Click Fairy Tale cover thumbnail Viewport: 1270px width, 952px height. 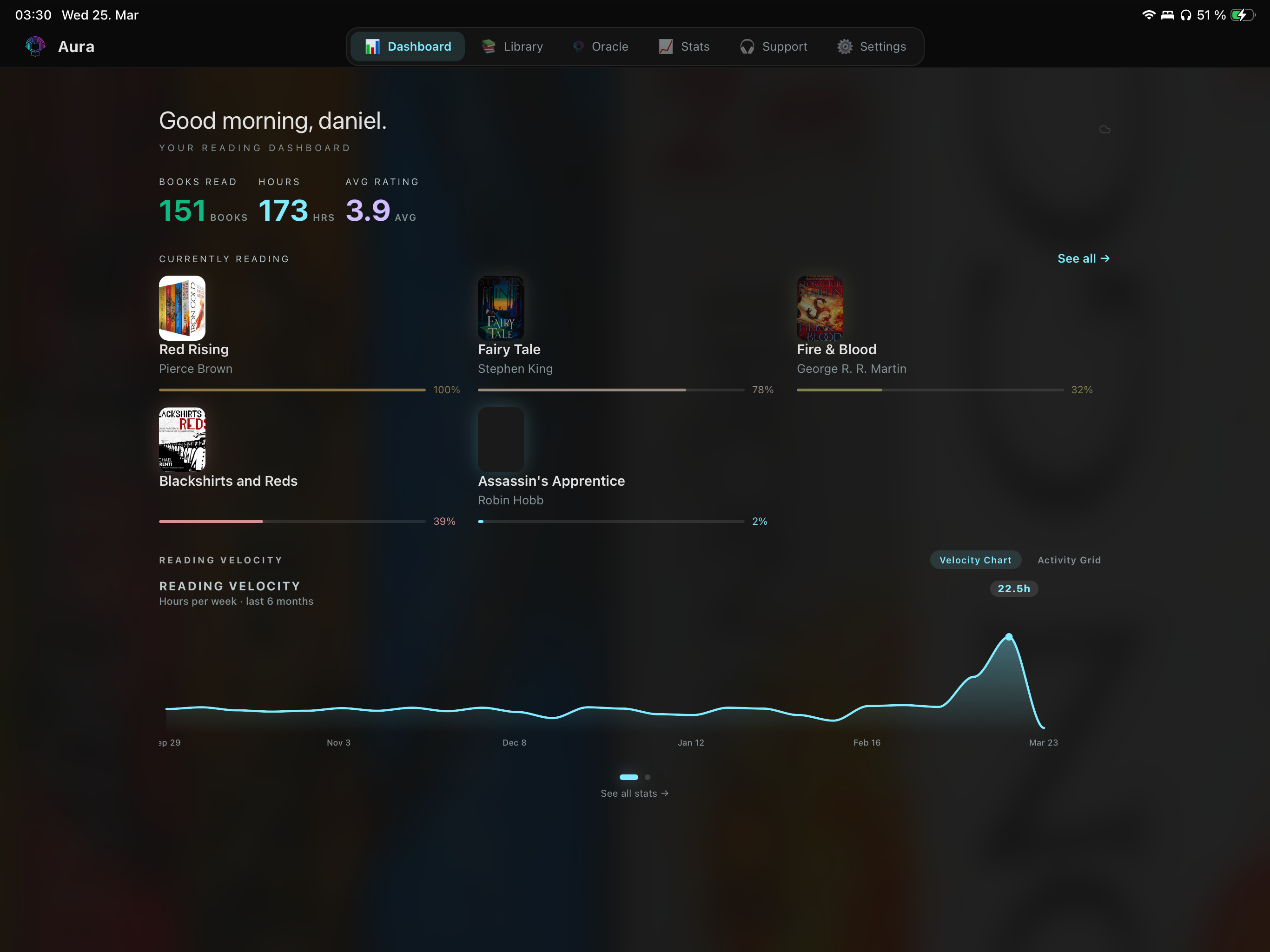point(501,308)
